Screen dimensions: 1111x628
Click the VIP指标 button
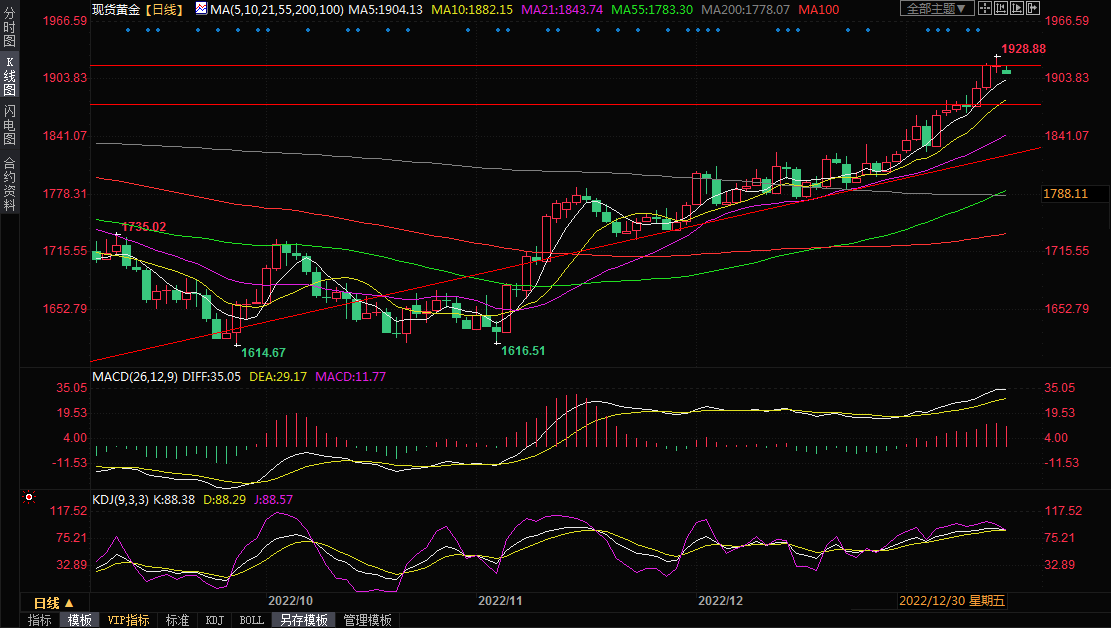(129, 620)
